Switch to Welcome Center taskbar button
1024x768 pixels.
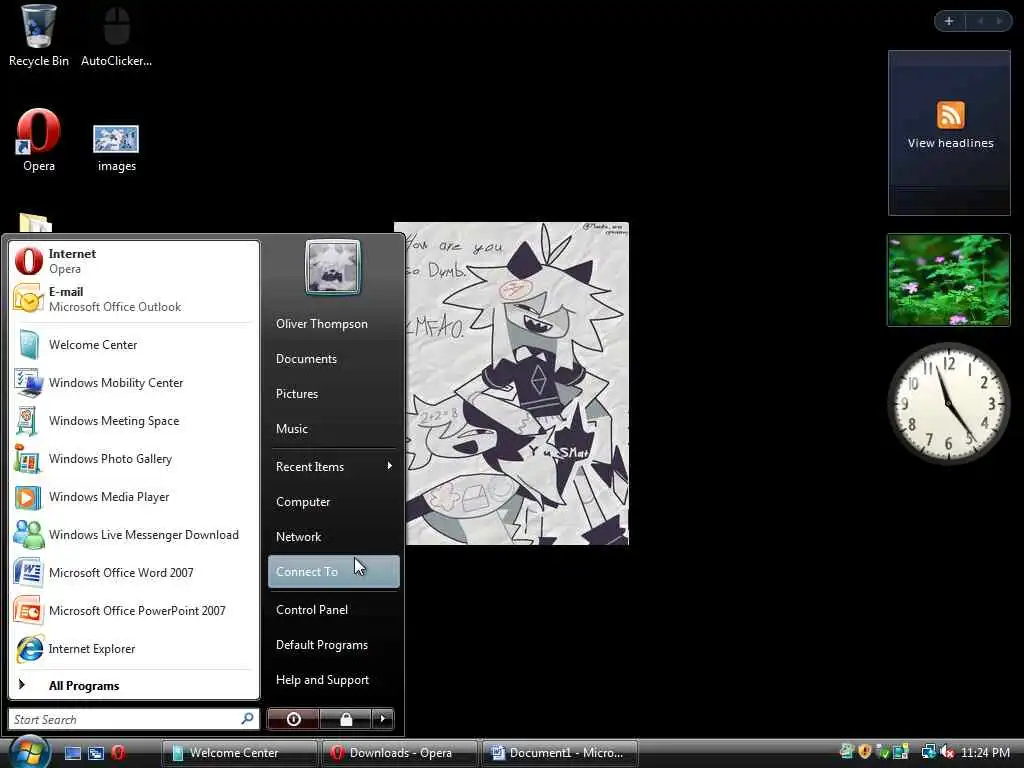click(x=239, y=753)
